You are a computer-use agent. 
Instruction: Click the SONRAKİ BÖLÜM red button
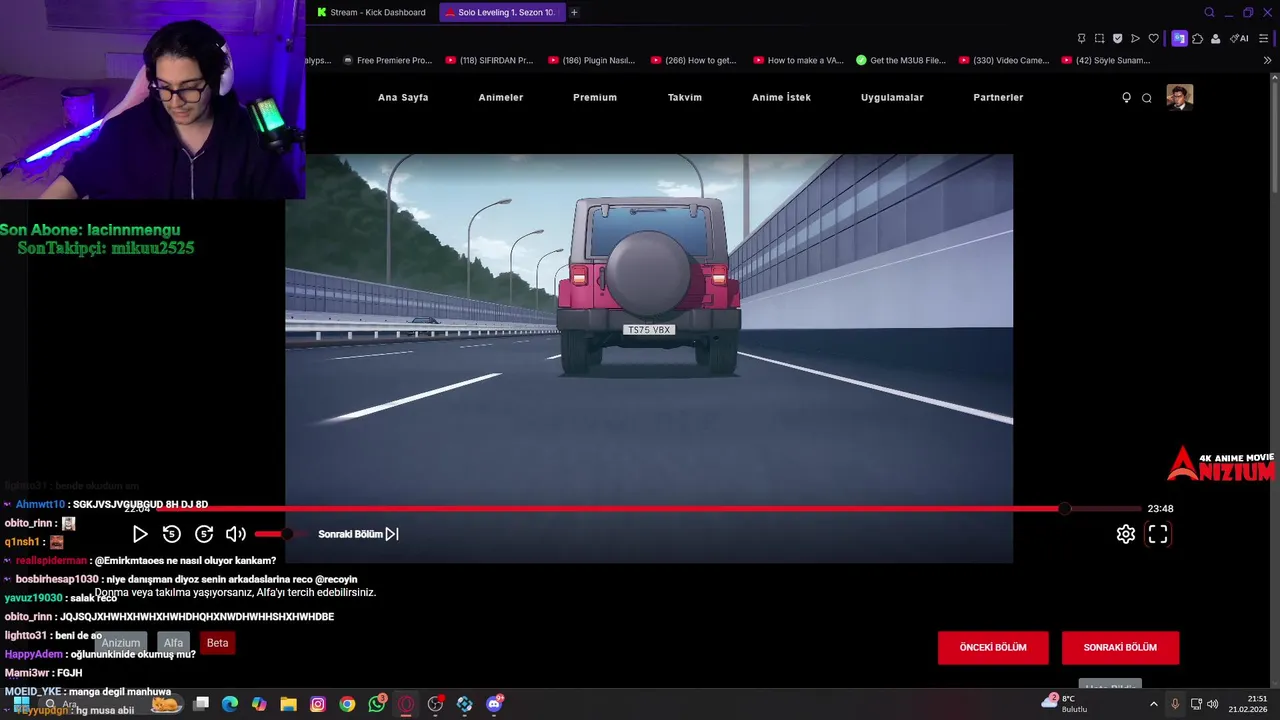click(1120, 647)
